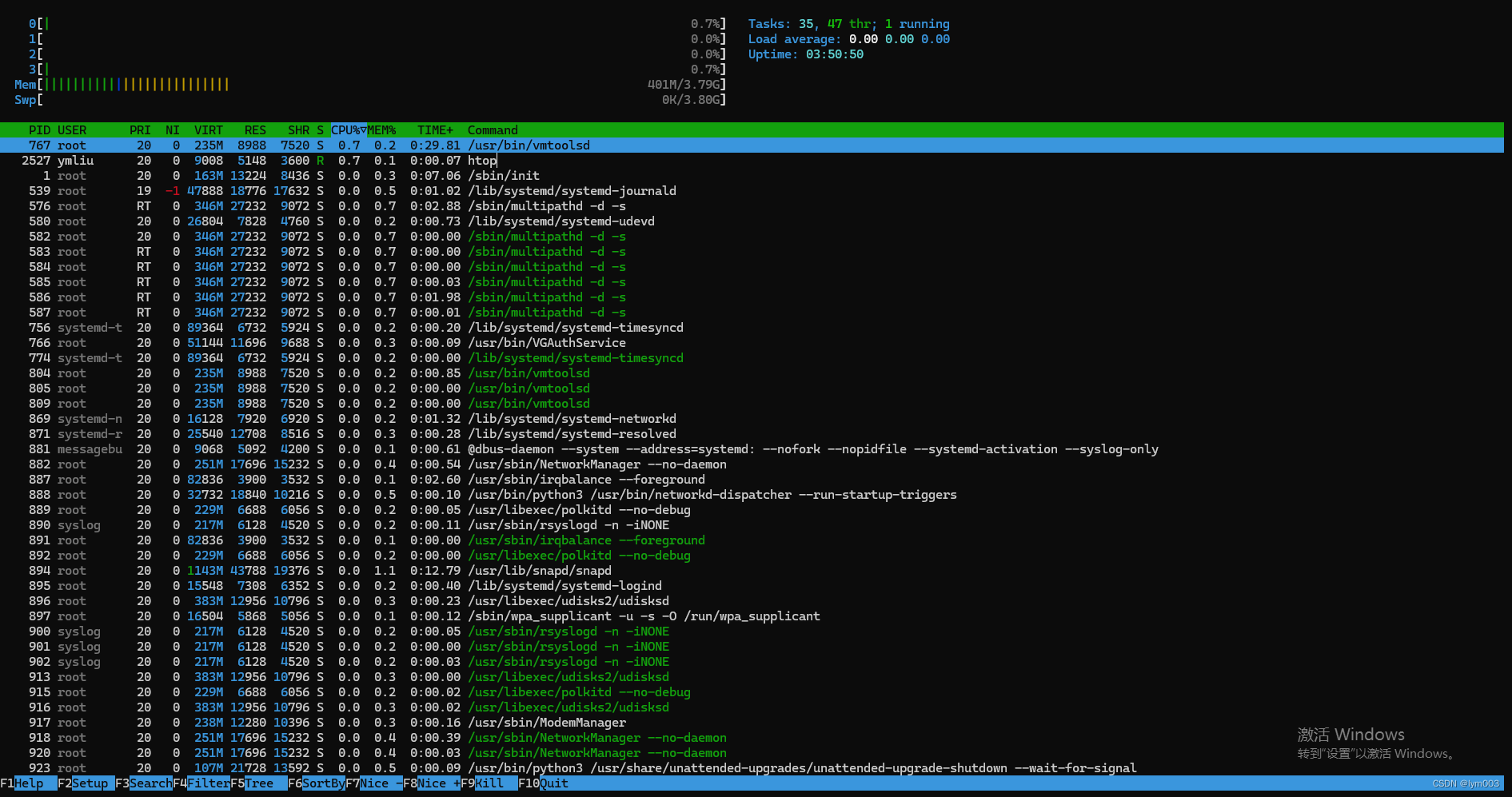This screenshot has width=1512, height=797.
Task: Select the htop process row
Action: pos(752,161)
